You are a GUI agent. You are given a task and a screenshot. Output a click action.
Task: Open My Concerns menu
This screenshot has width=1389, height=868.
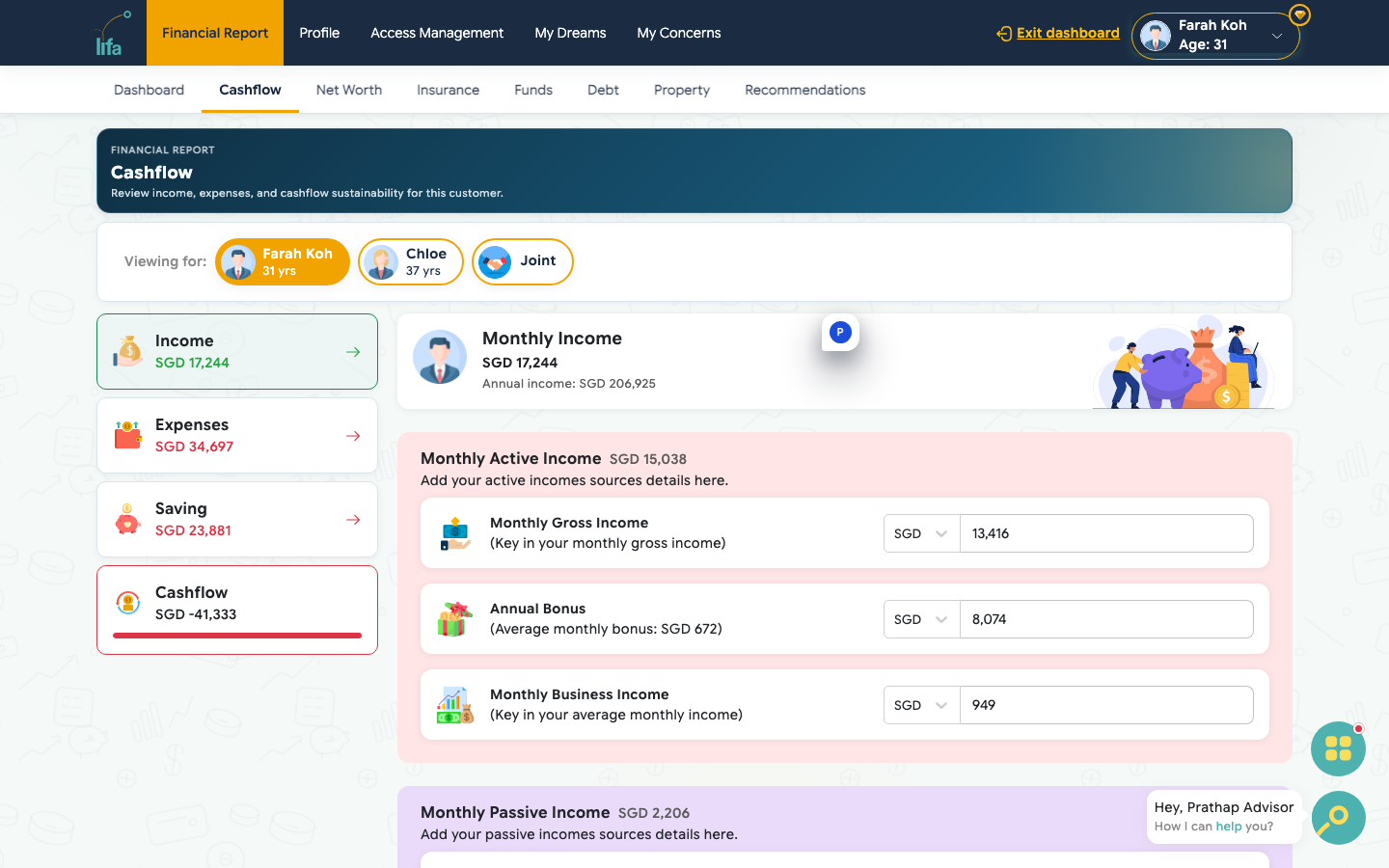(x=679, y=33)
